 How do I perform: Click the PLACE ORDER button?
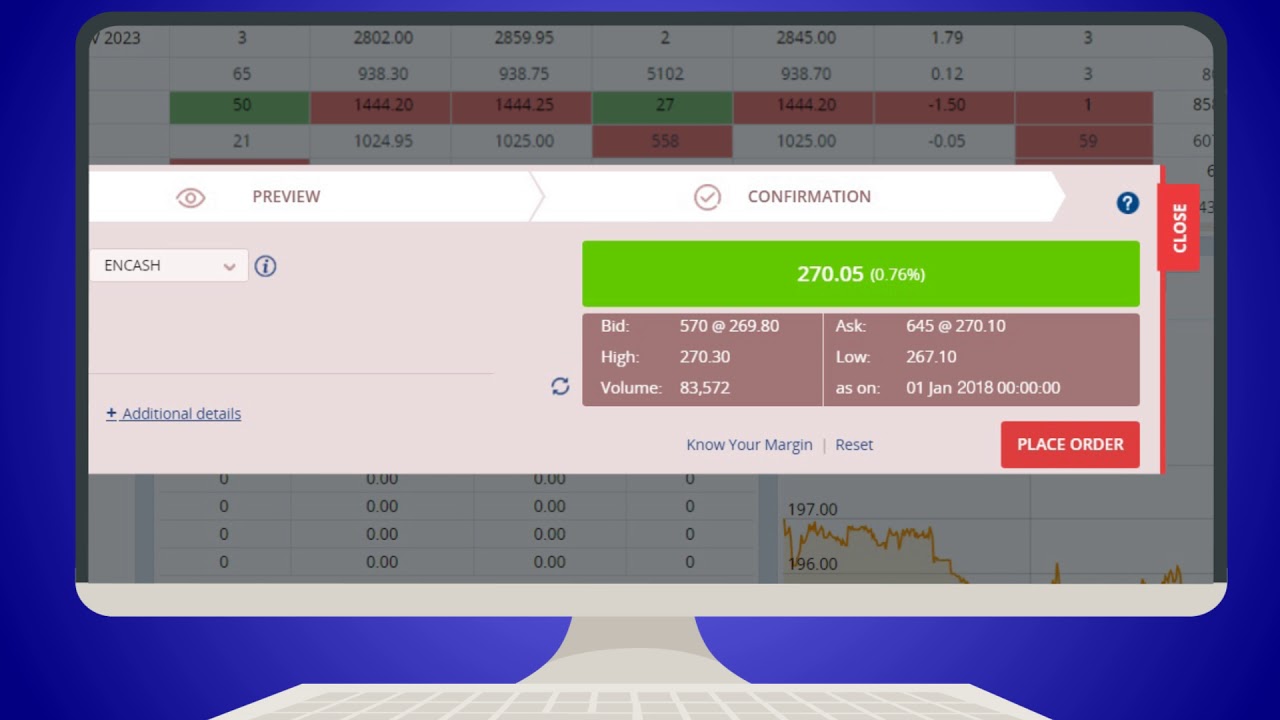tap(1070, 444)
